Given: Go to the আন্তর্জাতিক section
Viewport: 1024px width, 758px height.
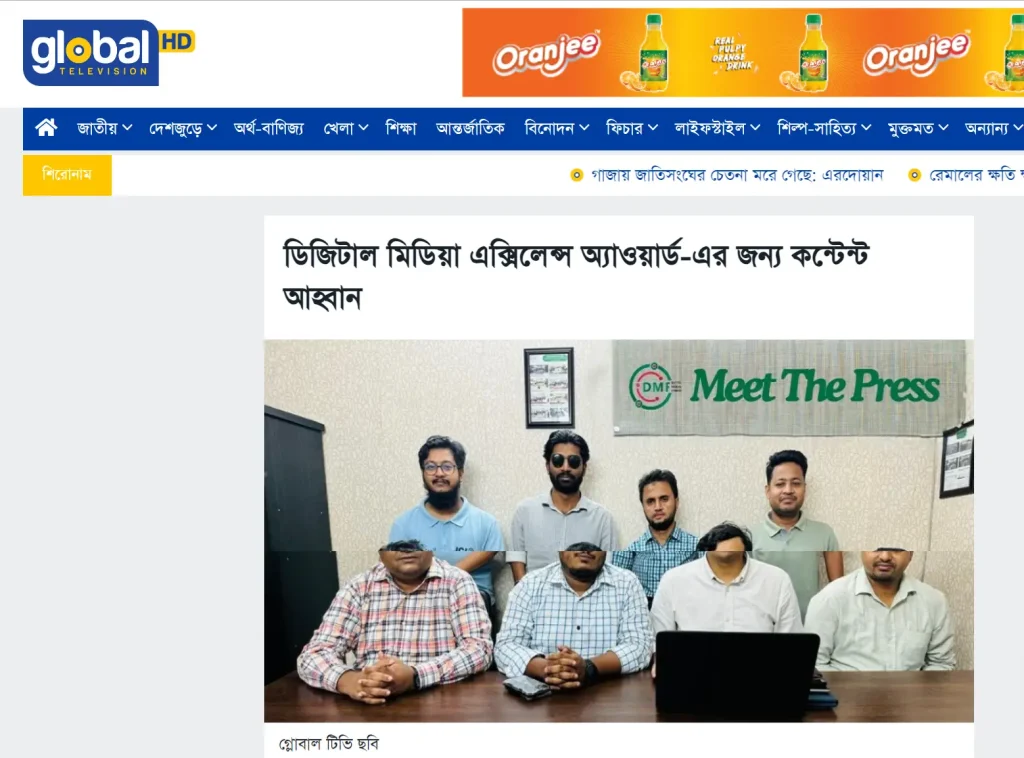Looking at the screenshot, I should [470, 128].
